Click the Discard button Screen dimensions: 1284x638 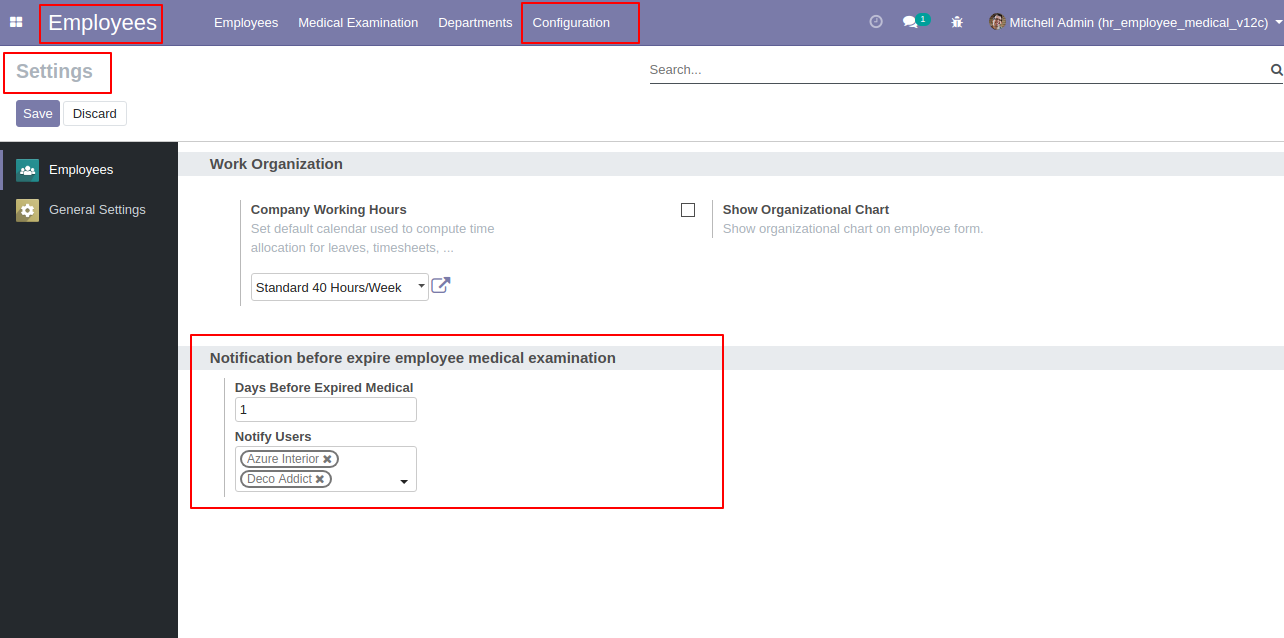[x=95, y=113]
